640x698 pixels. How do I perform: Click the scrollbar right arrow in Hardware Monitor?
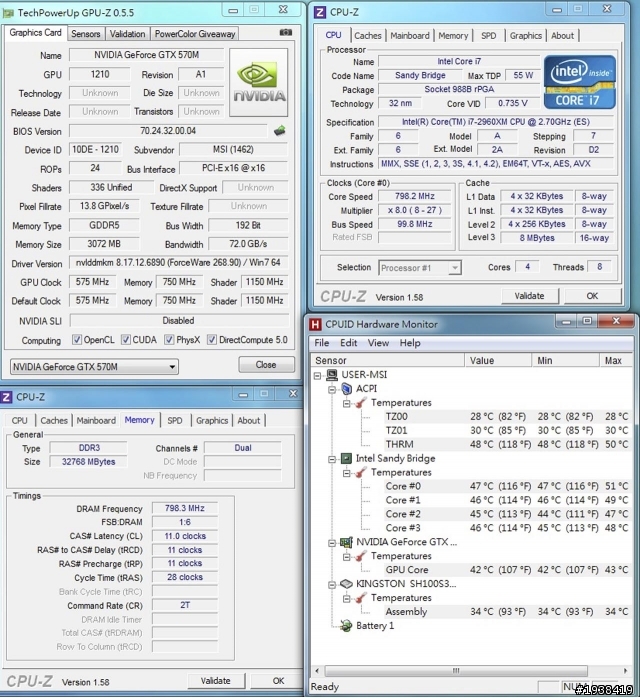[625, 670]
